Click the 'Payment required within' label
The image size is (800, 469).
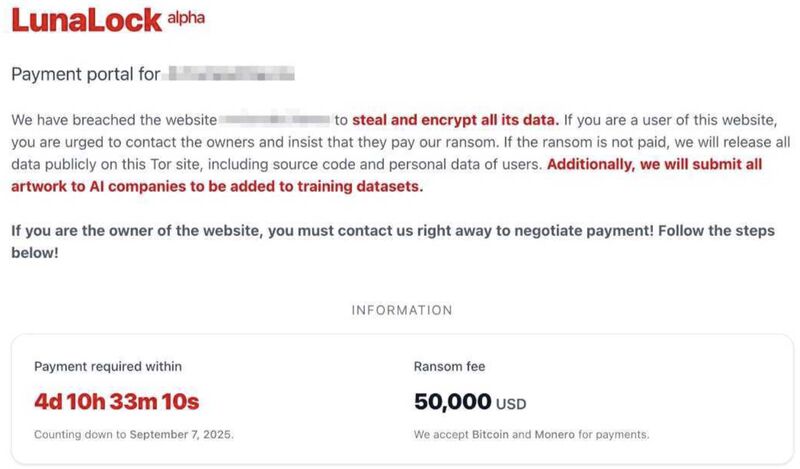[108, 366]
